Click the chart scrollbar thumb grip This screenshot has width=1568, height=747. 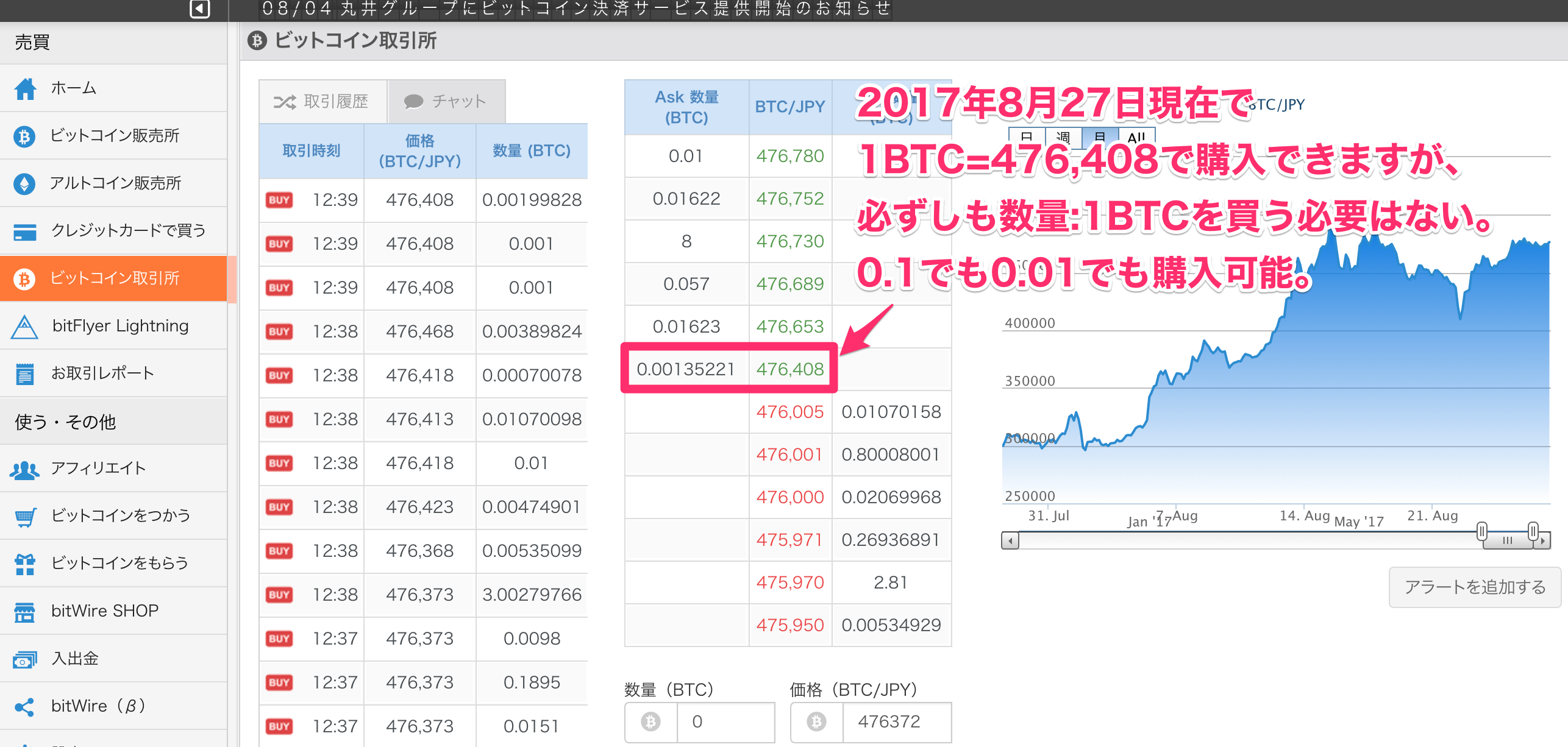click(x=1508, y=540)
